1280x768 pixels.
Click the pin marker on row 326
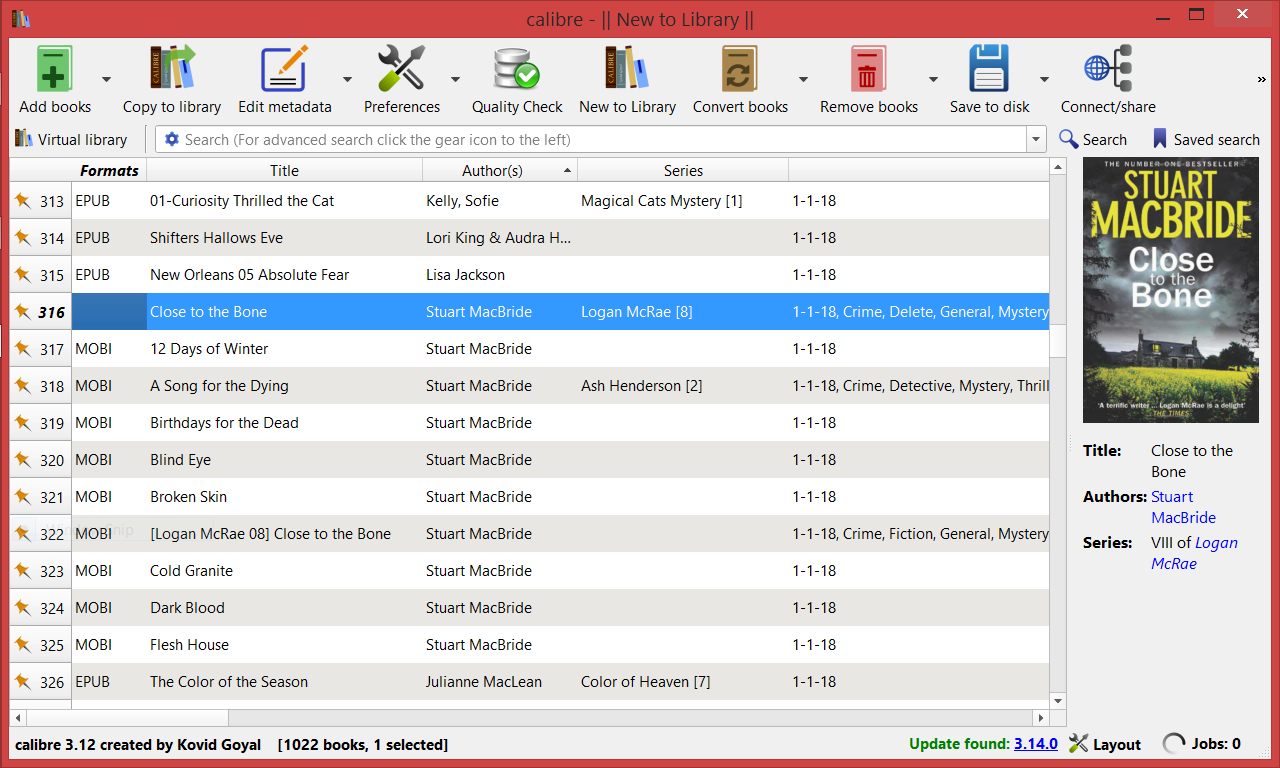[x=22, y=682]
